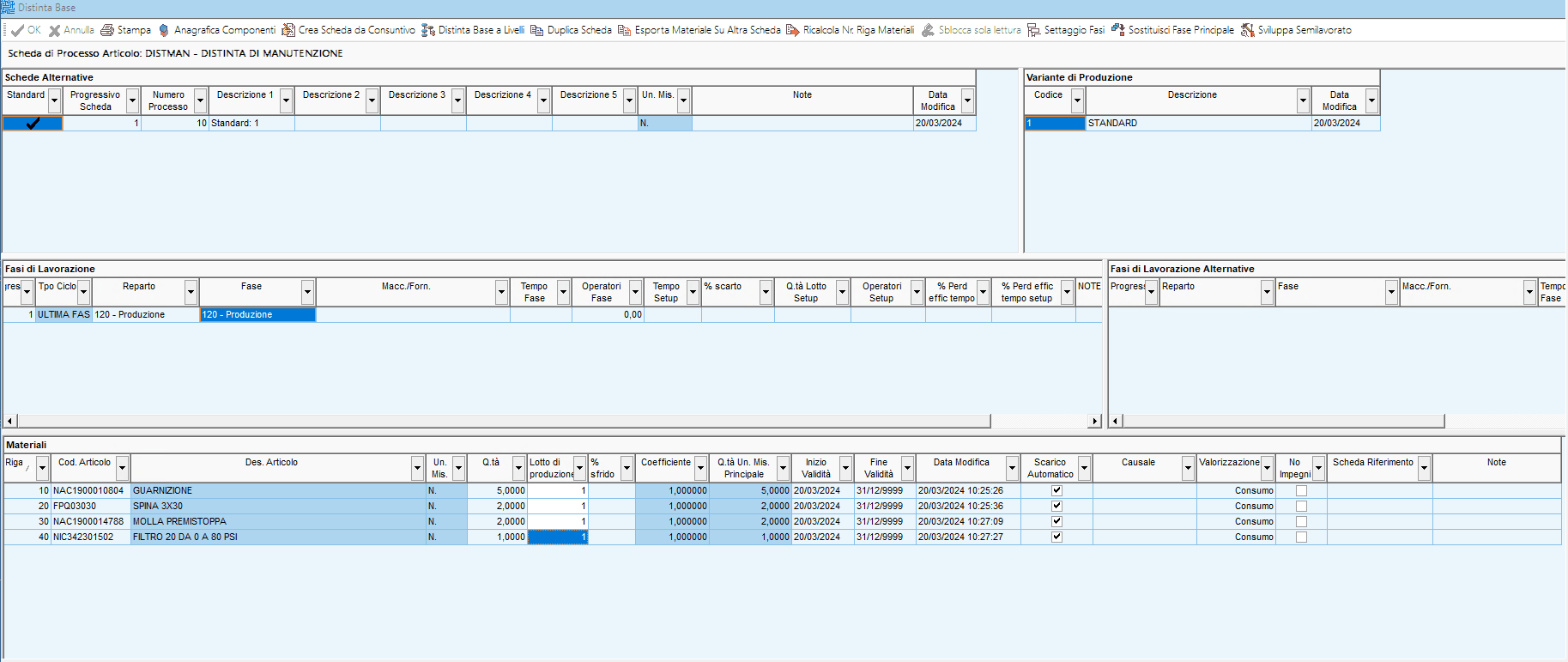Toggle Scarico Automatico for MOLLA PREMISTOPPA row
1568x662 pixels.
coord(1056,521)
